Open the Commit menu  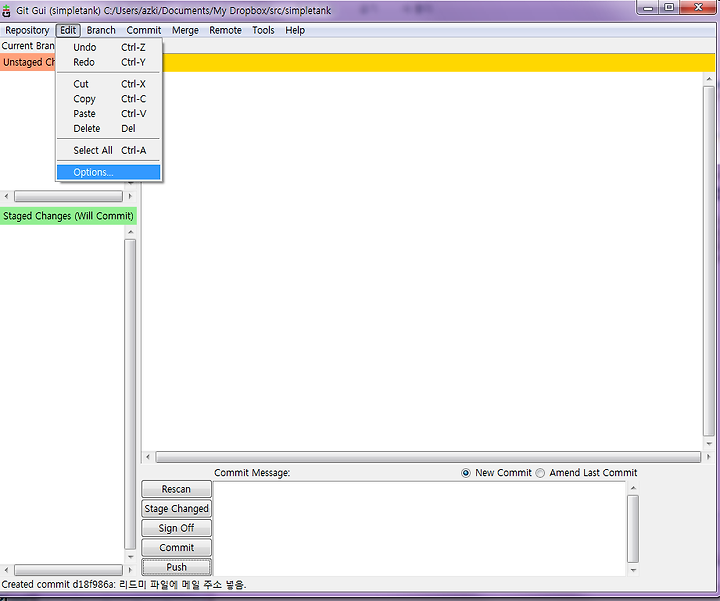coord(144,30)
